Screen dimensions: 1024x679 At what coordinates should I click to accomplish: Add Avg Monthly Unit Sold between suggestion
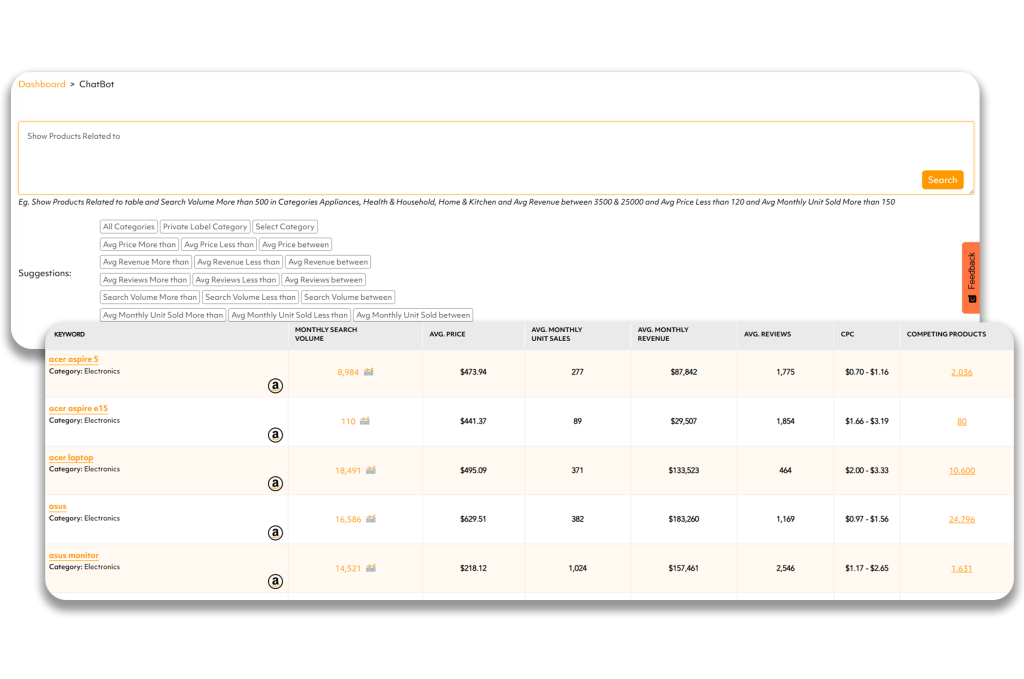coord(413,315)
